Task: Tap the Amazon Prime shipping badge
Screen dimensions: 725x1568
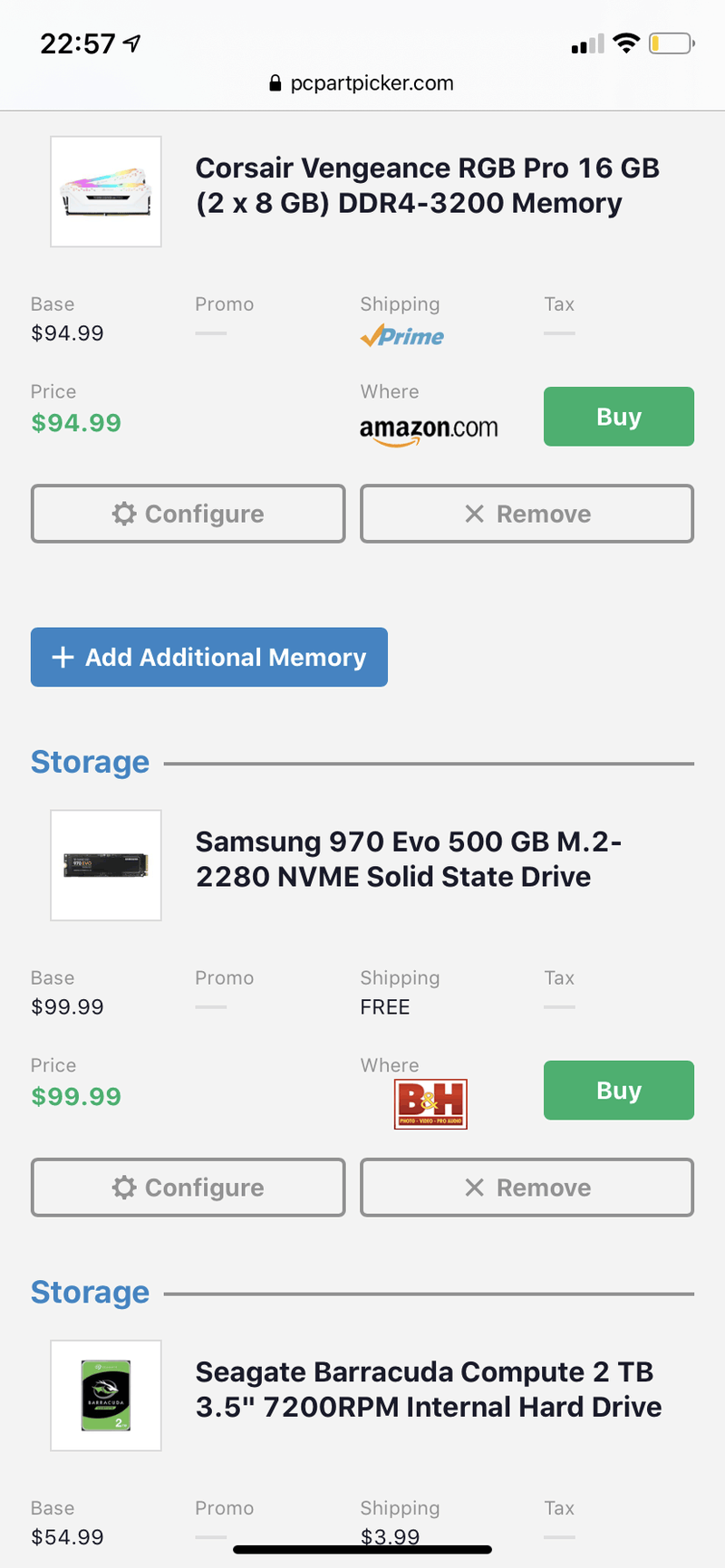Action: click(401, 336)
